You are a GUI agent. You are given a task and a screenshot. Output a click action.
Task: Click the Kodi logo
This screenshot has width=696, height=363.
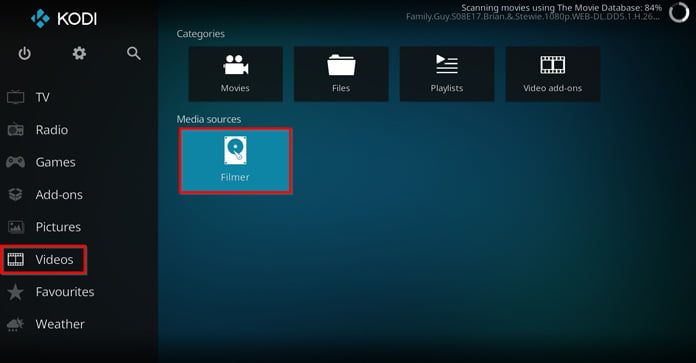pyautogui.click(x=64, y=19)
